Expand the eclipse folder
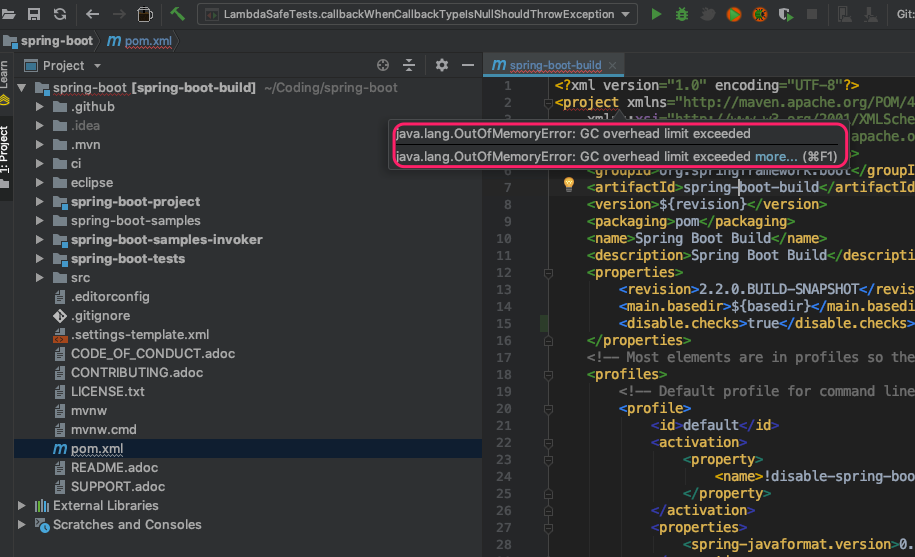 click(40, 183)
